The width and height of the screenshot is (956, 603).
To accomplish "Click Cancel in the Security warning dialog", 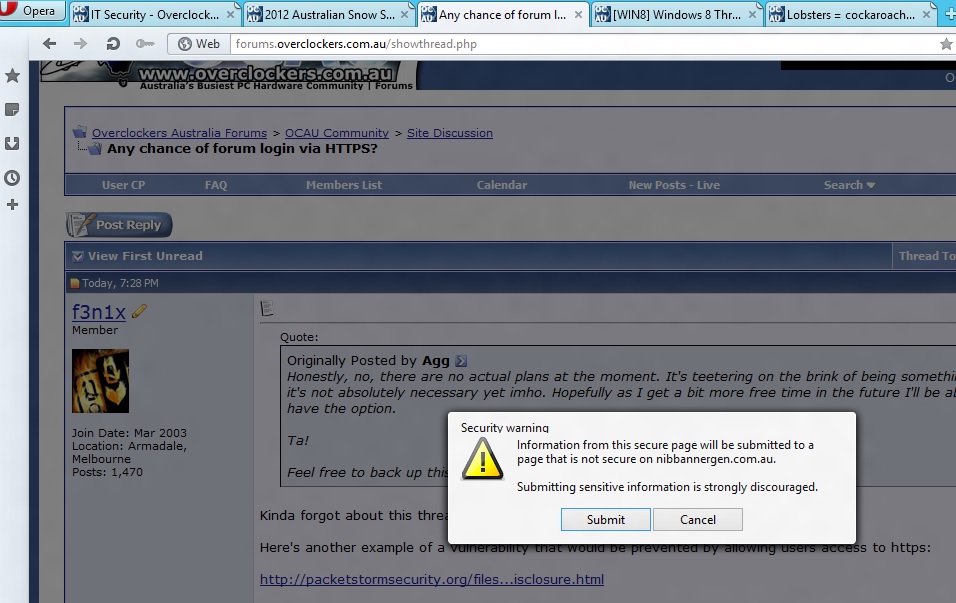I will pyautogui.click(x=697, y=519).
